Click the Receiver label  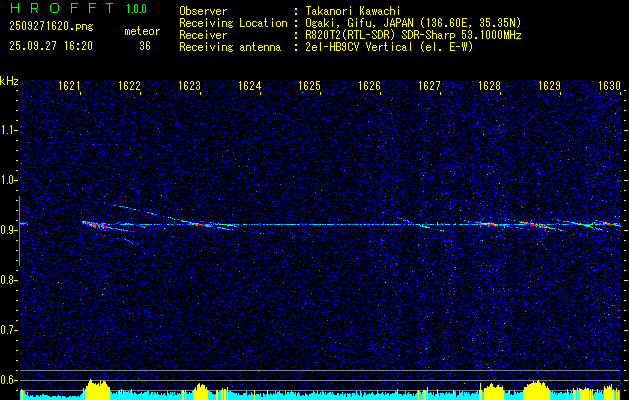click(x=203, y=35)
